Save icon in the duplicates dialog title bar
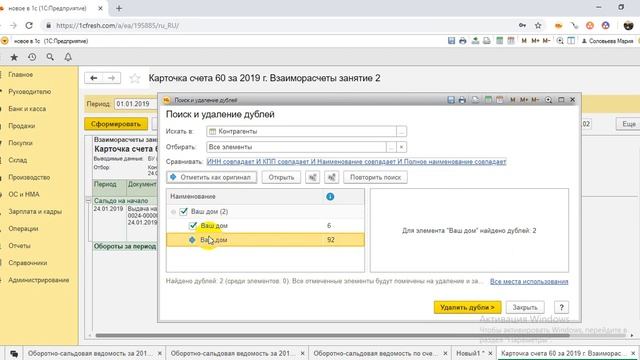 (x=451, y=100)
